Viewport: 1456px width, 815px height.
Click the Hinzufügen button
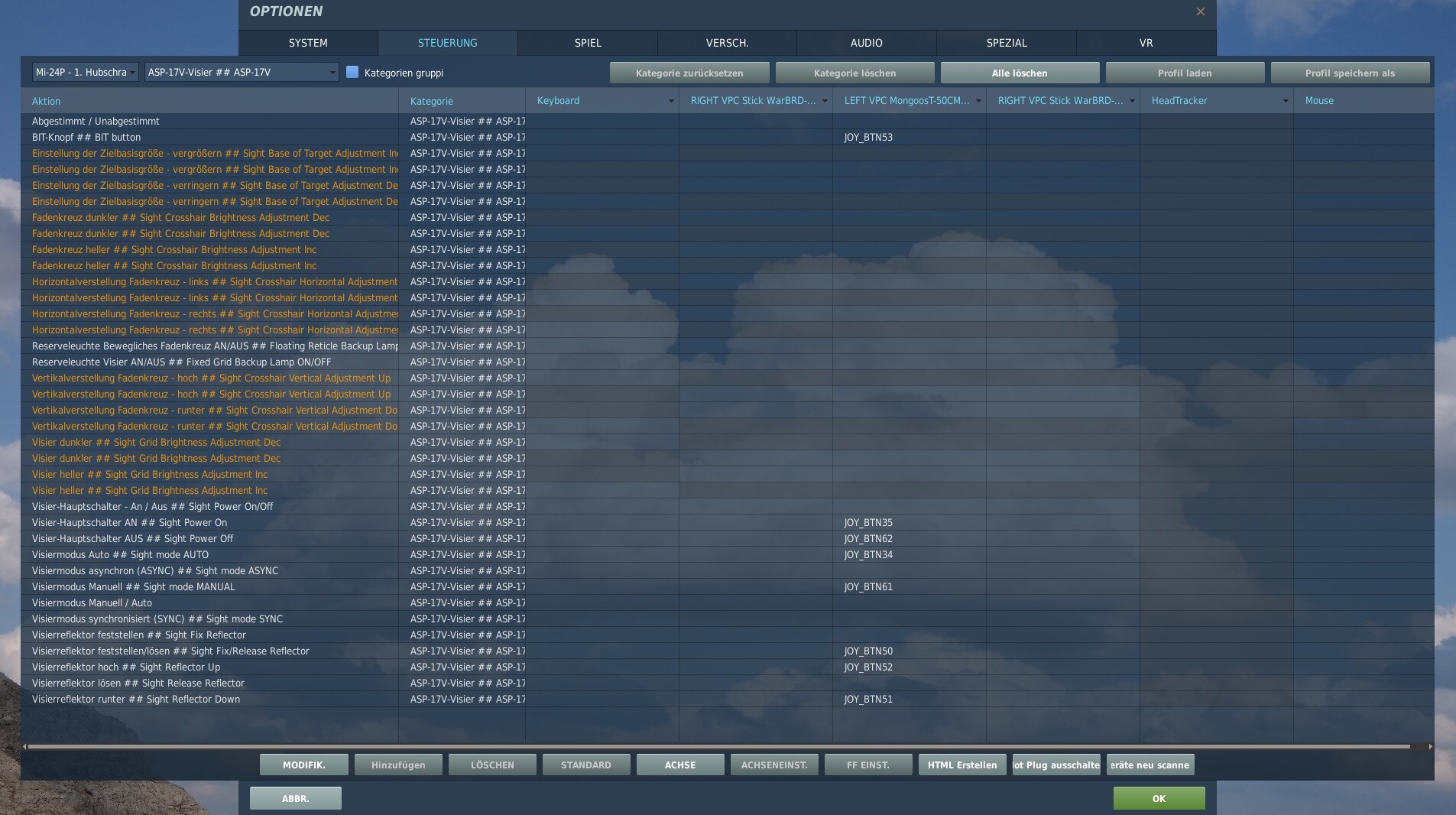398,765
